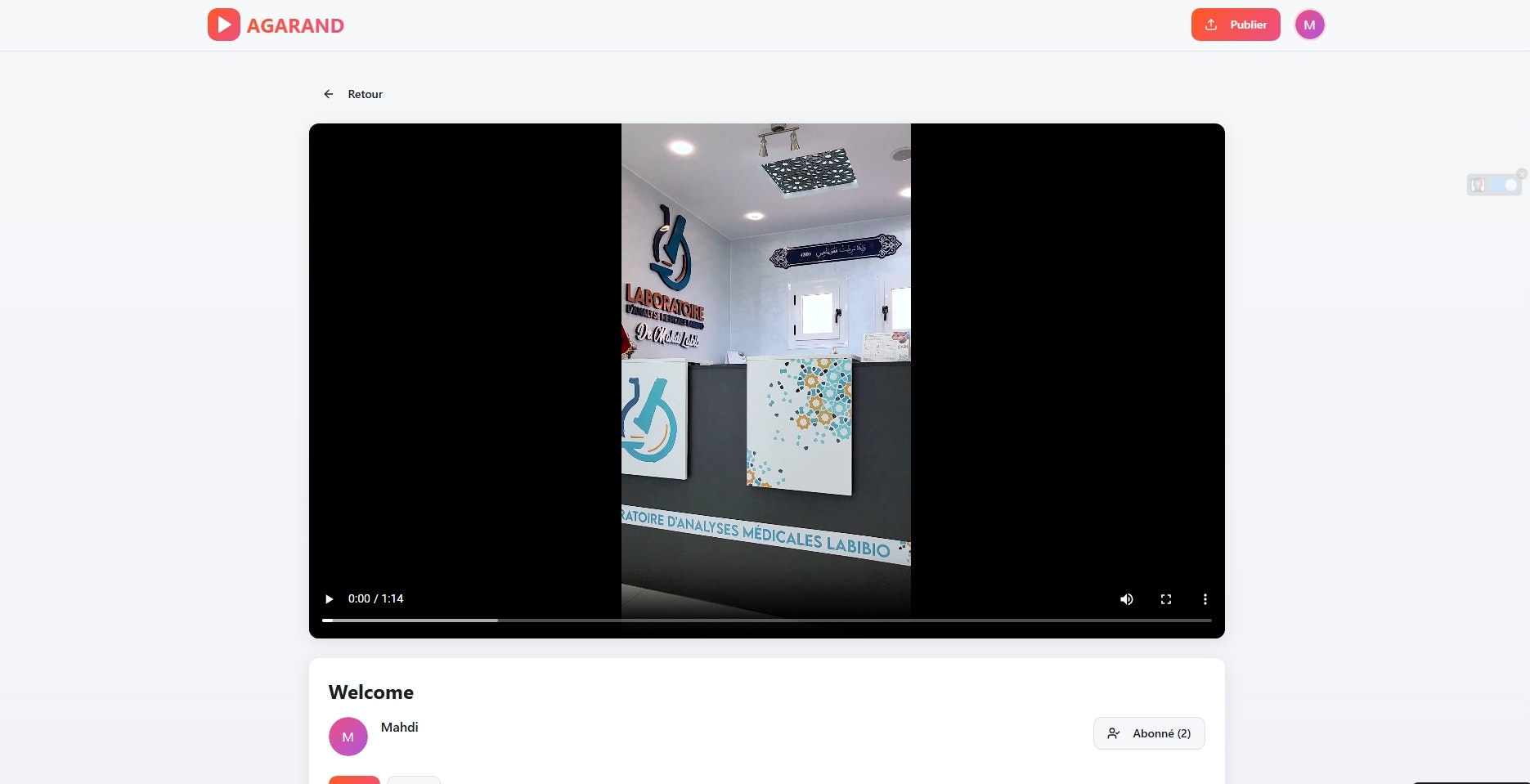Open the AGARAND home text link

[x=295, y=25]
